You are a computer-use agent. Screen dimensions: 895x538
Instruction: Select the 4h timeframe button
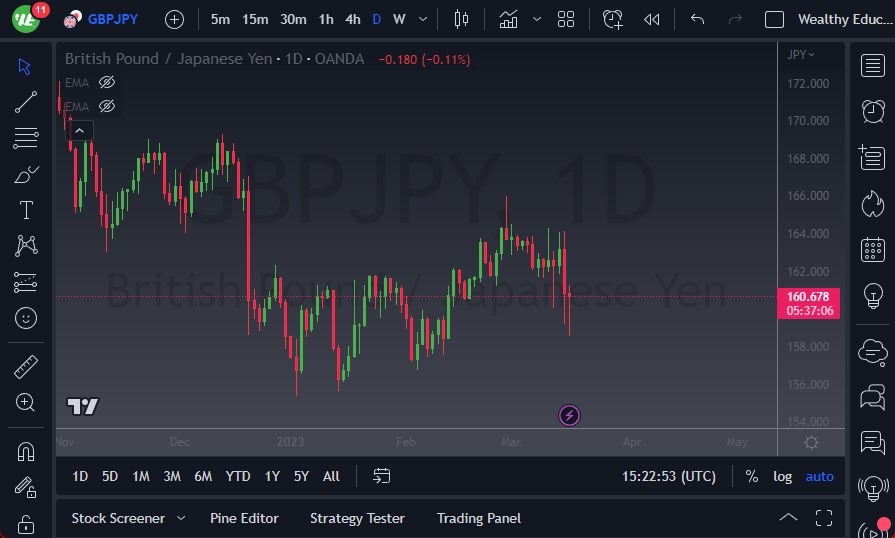[352, 19]
